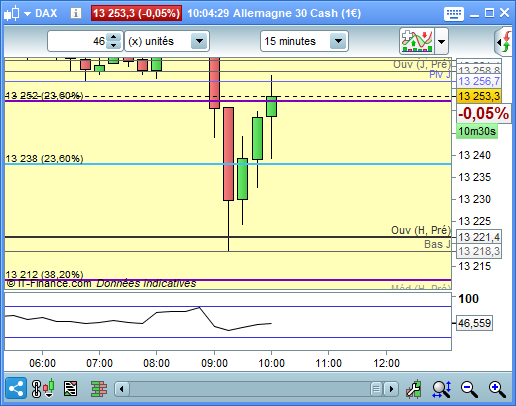516x406 pixels.
Task: Click the share icon in bottom toolbar
Action: click(16, 388)
